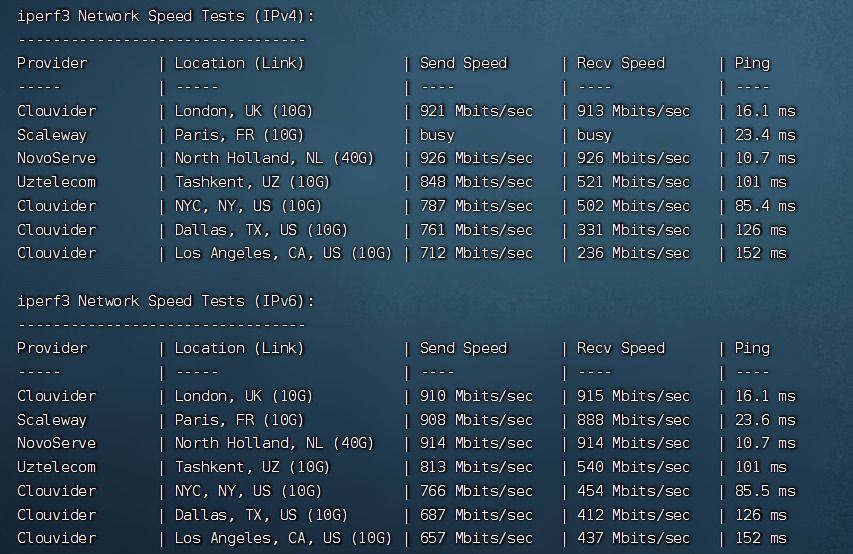
Task: Click Dallas, TX, US (10G) in IPv4 table
Action: 261,230
